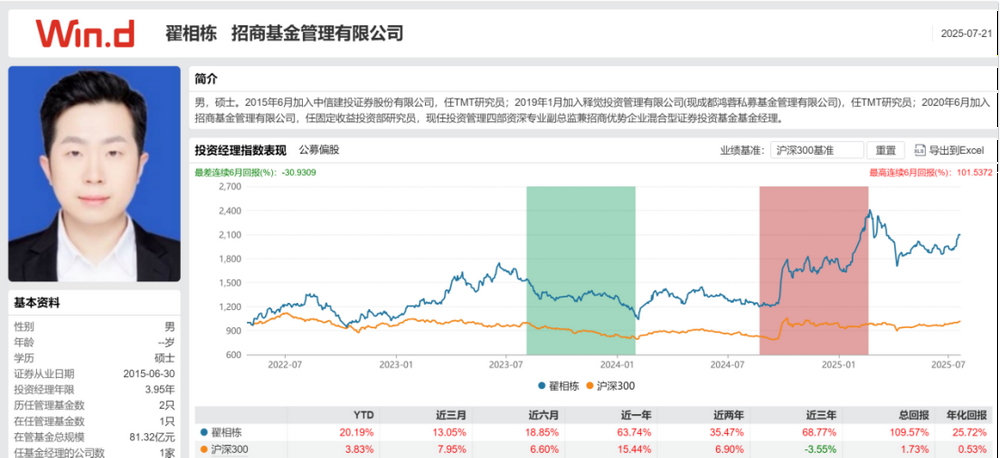Click the 任基金经理的公司数 row label
This screenshot has height=458, width=1000.
click(x=59, y=452)
